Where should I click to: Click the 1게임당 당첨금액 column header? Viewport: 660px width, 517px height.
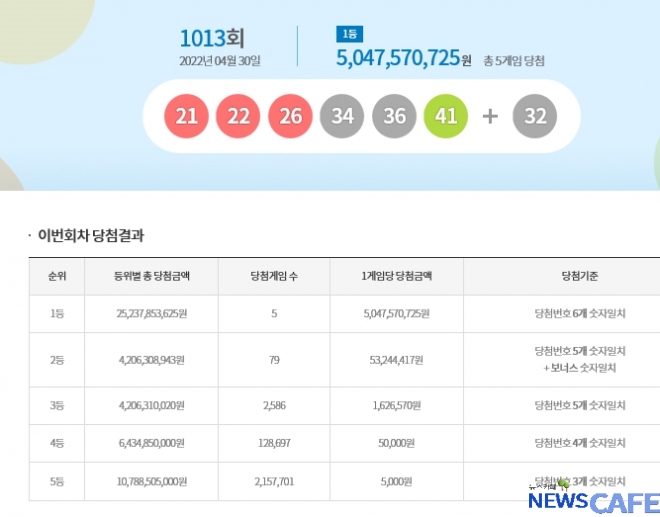pyautogui.click(x=396, y=276)
